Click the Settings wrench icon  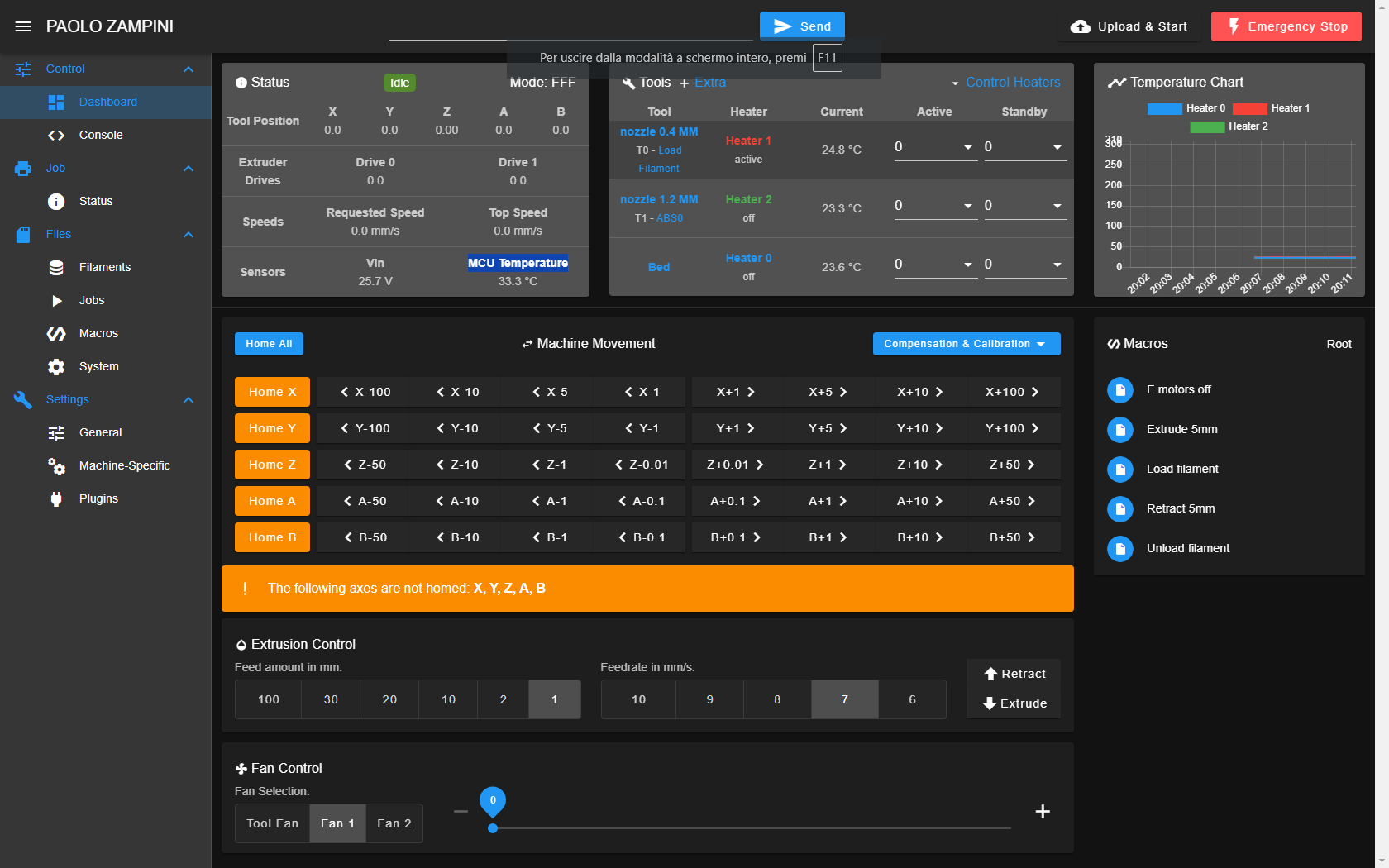[x=23, y=400]
